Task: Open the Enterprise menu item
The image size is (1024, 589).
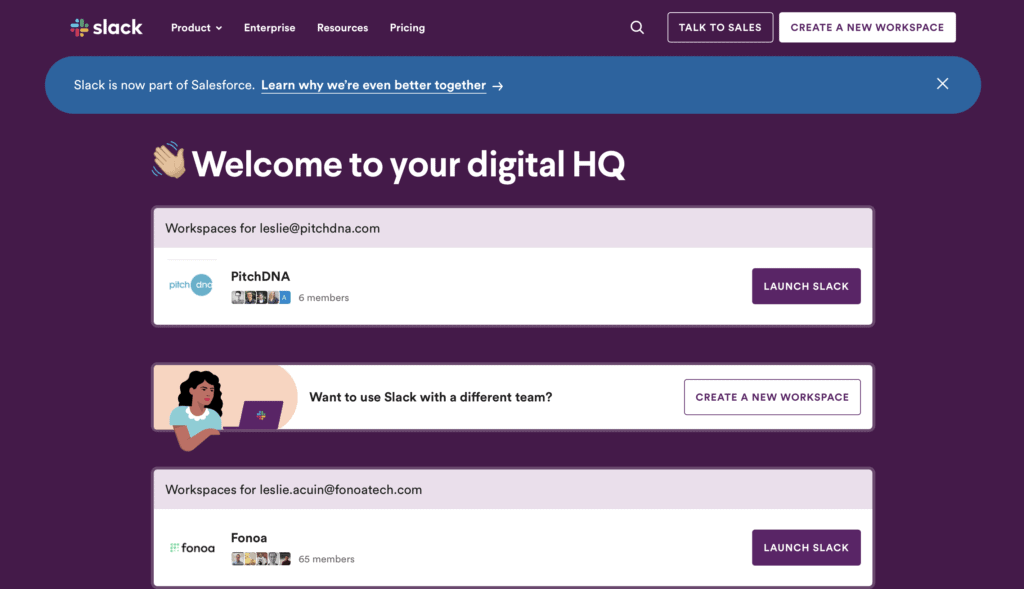Action: coord(270,27)
